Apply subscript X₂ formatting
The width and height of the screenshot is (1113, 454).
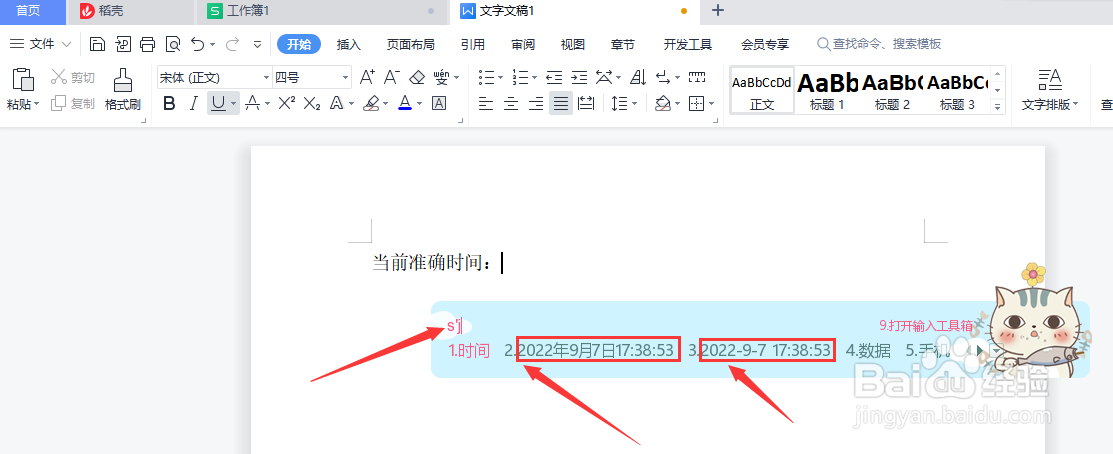pos(312,104)
